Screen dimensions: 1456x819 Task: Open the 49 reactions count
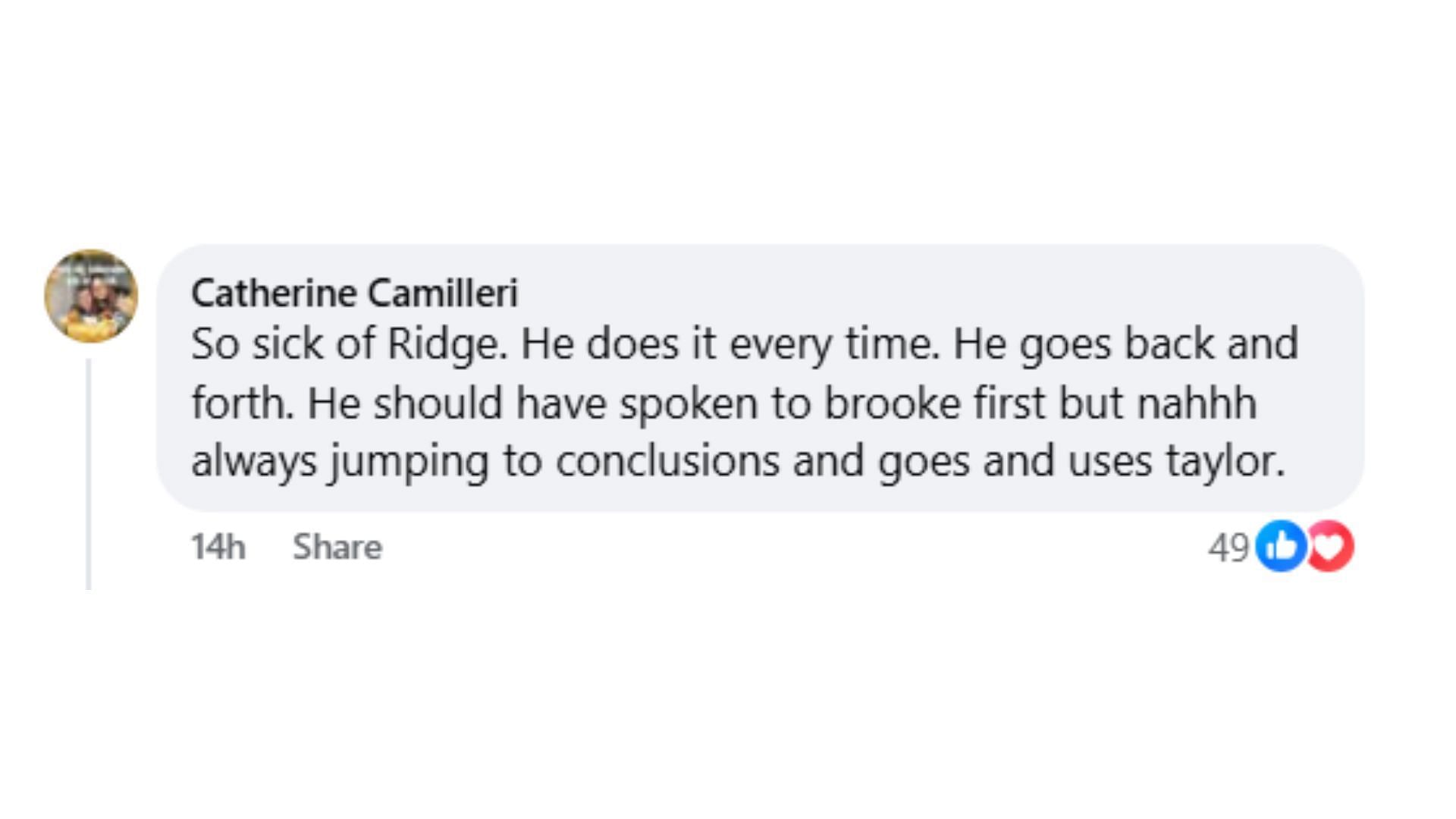[x=1228, y=548]
